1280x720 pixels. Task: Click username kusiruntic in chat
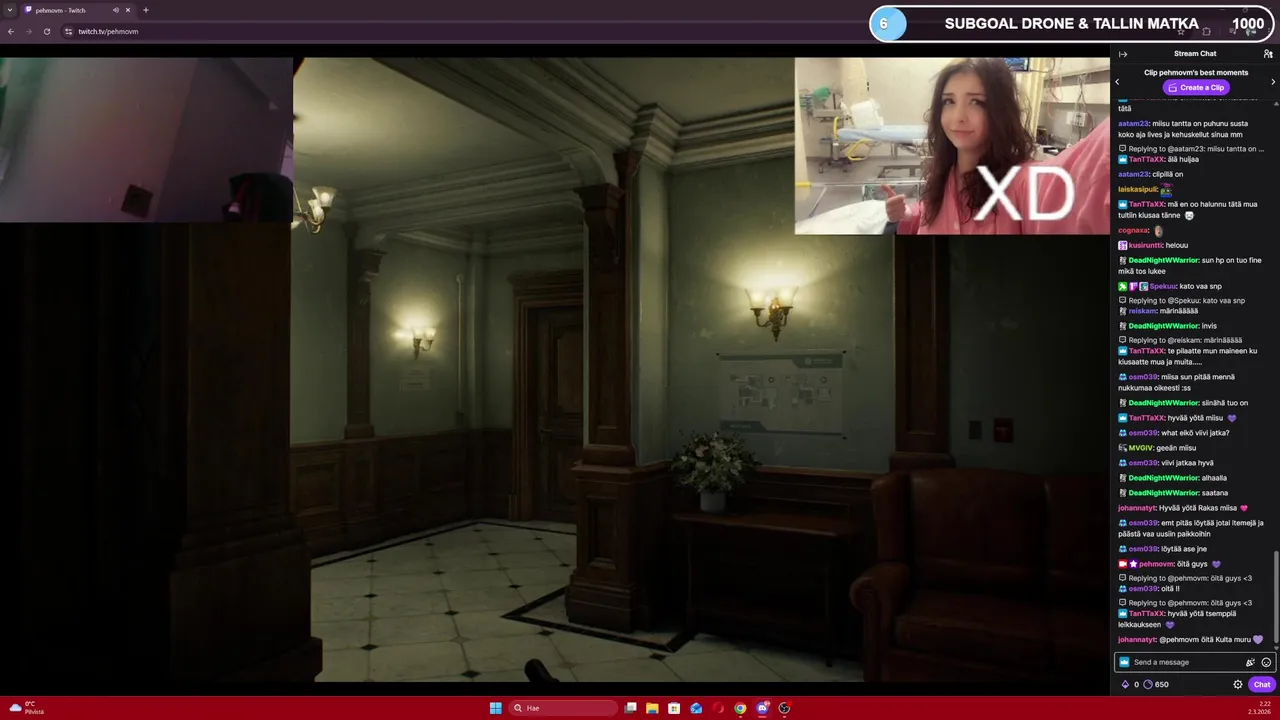1145,245
